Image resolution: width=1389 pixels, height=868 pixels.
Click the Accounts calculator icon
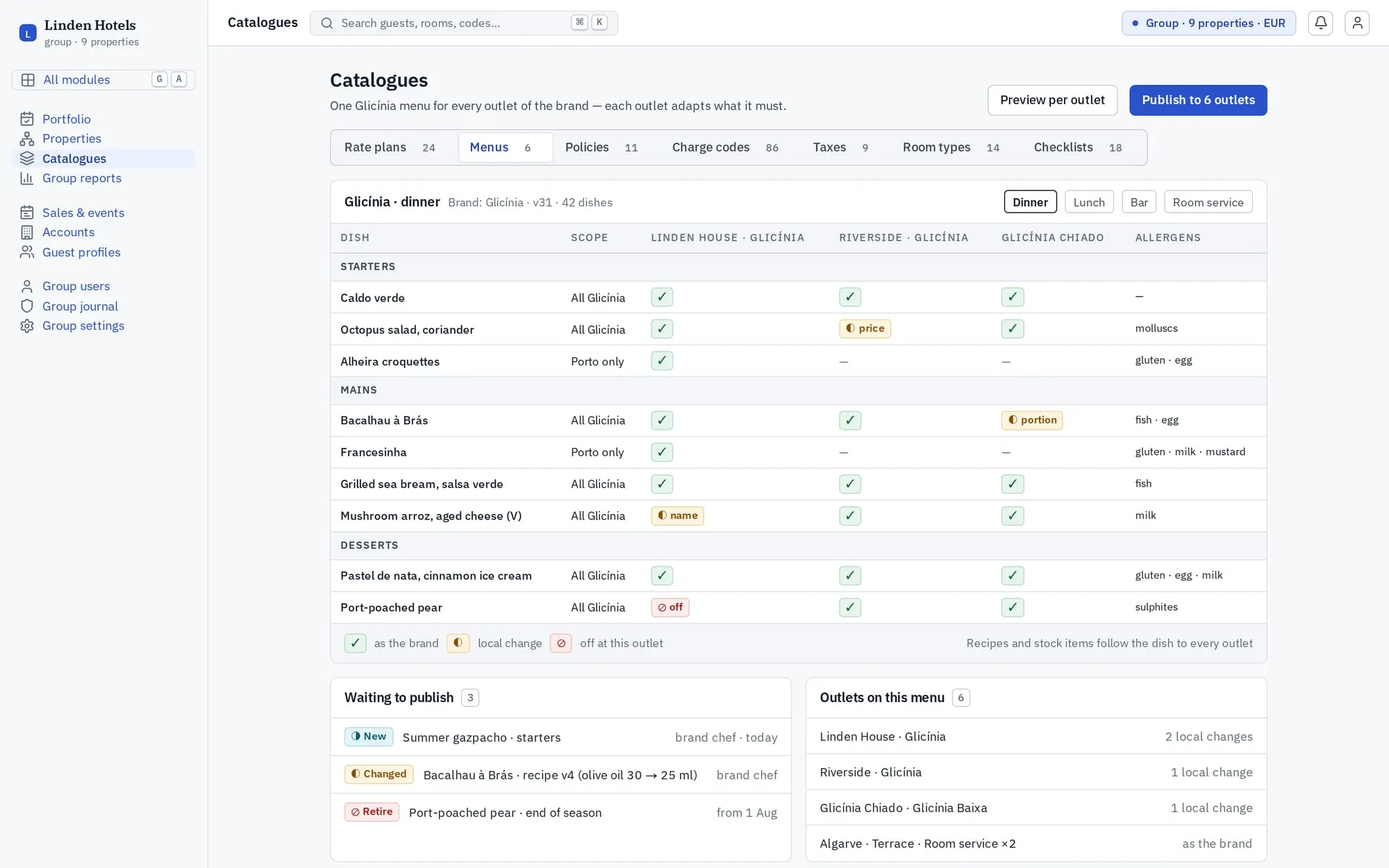27,233
